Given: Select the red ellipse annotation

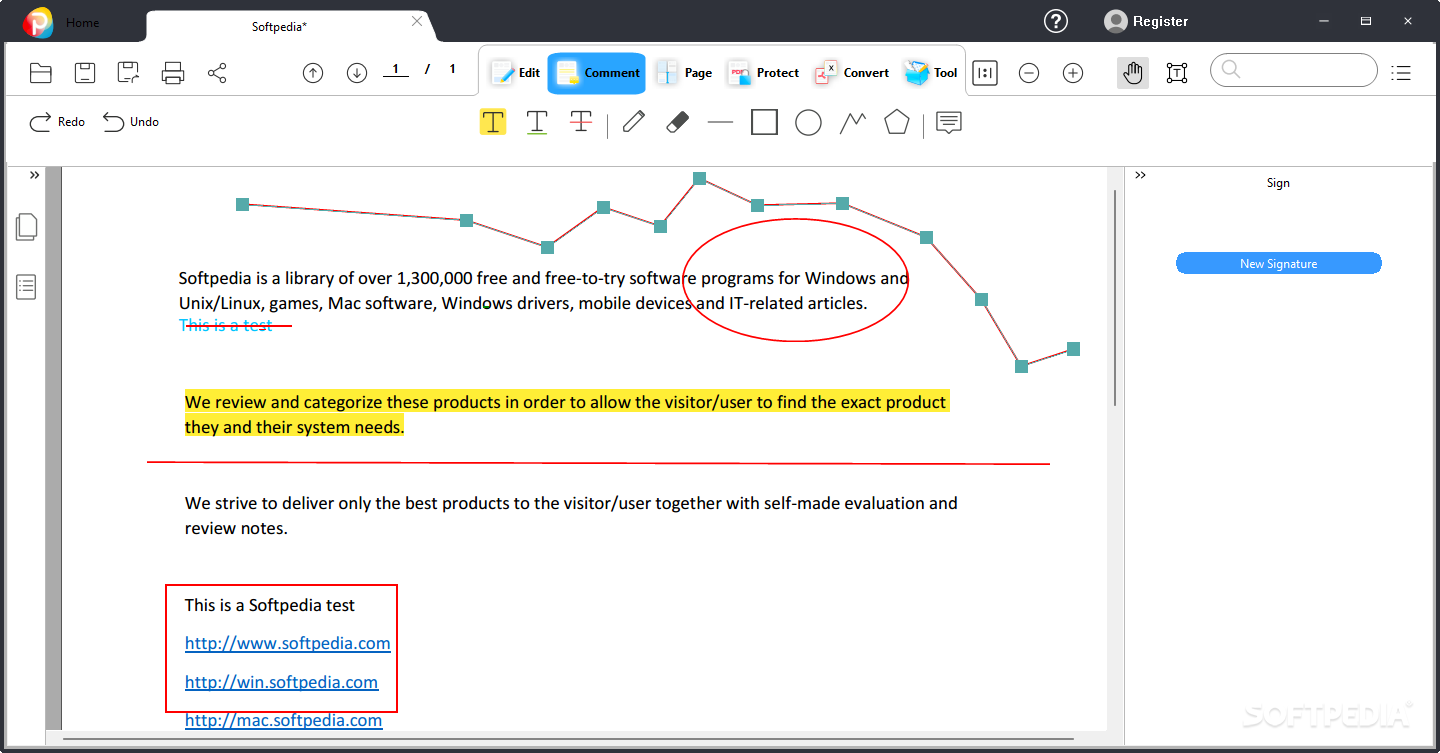Looking at the screenshot, I should pyautogui.click(x=796, y=280).
